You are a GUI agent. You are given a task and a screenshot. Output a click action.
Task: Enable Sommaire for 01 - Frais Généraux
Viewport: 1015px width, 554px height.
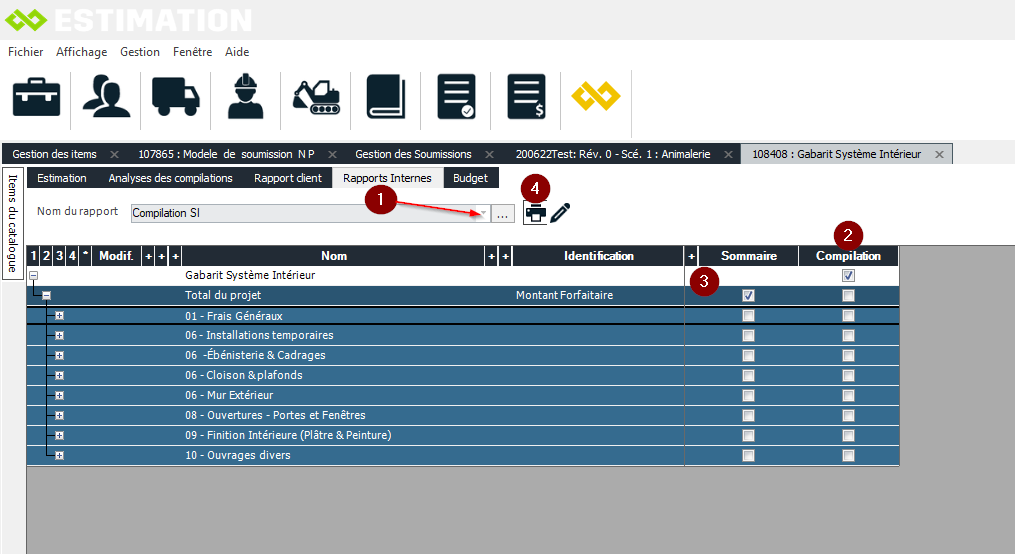click(x=748, y=316)
